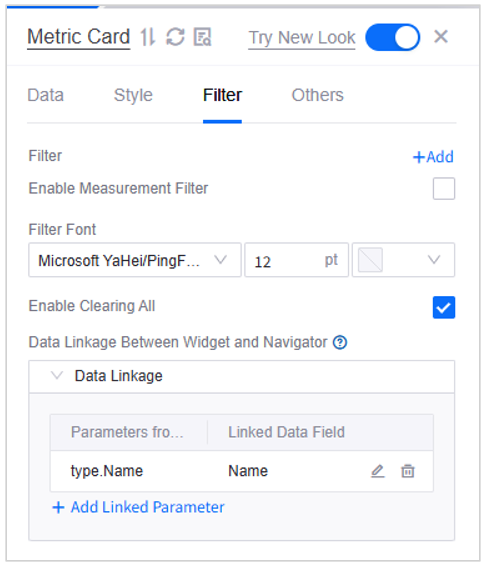Edit the type.Name linked parameter
This screenshot has width=487, height=568.
(378, 471)
